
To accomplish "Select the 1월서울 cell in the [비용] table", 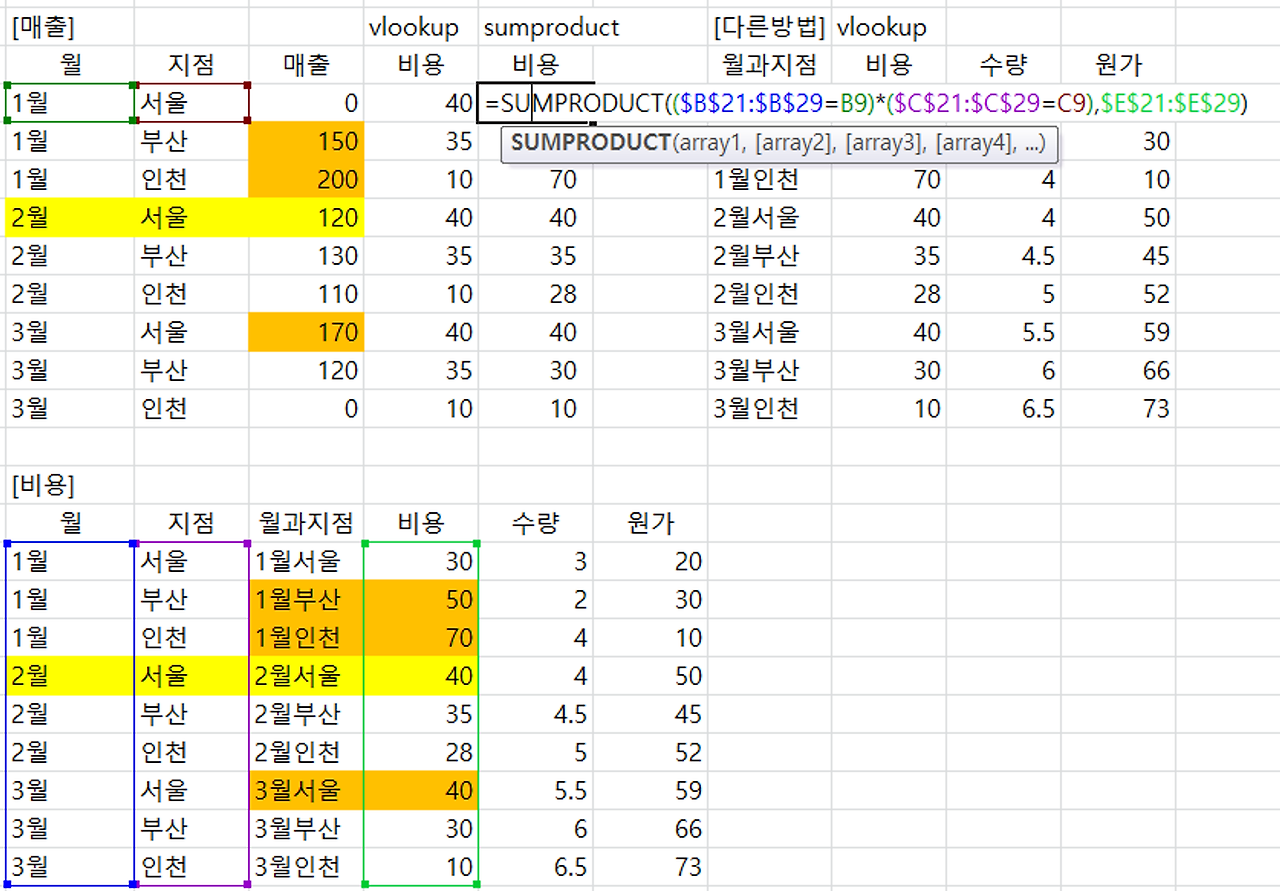I will click(x=307, y=561).
